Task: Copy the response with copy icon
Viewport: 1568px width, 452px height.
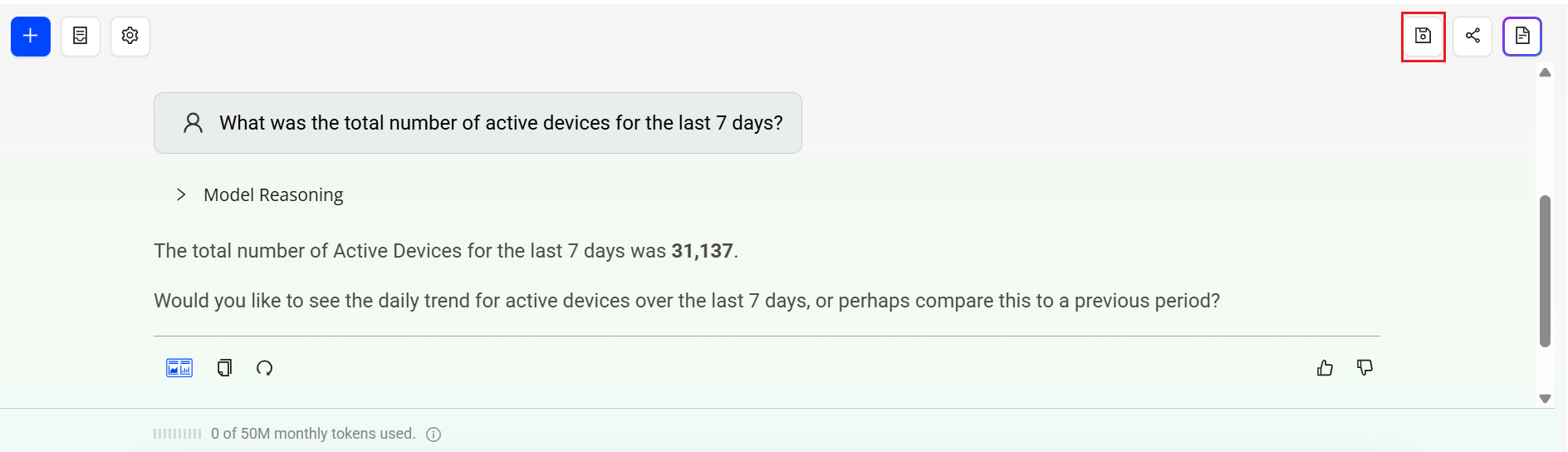Action: click(x=224, y=367)
